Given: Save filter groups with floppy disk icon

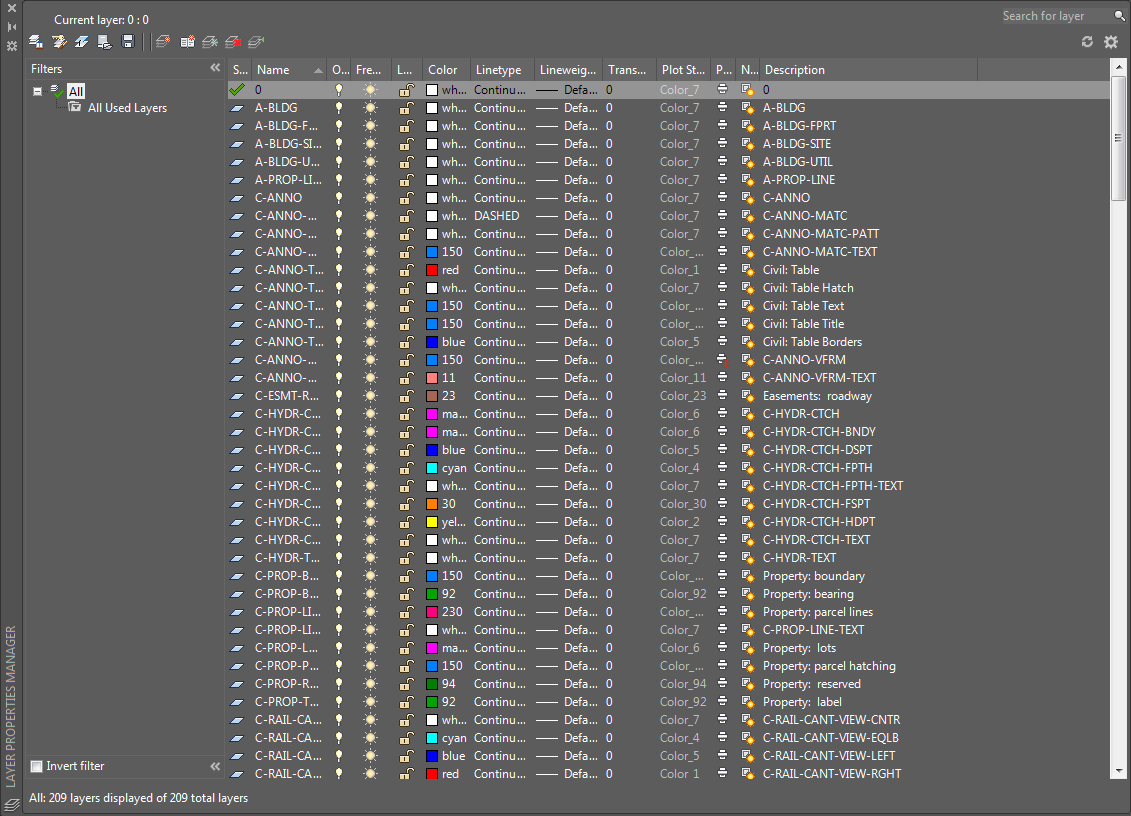Looking at the screenshot, I should 128,42.
